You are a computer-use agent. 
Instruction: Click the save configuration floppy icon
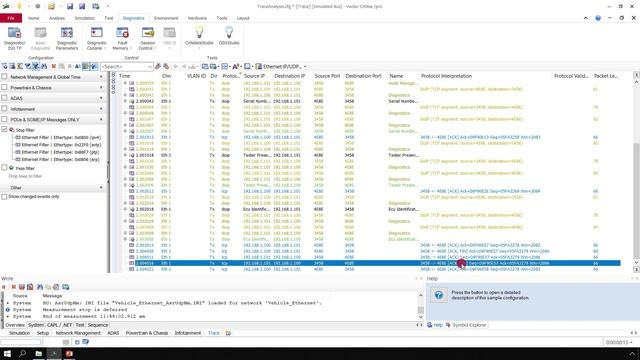pyautogui.click(x=70, y=6)
